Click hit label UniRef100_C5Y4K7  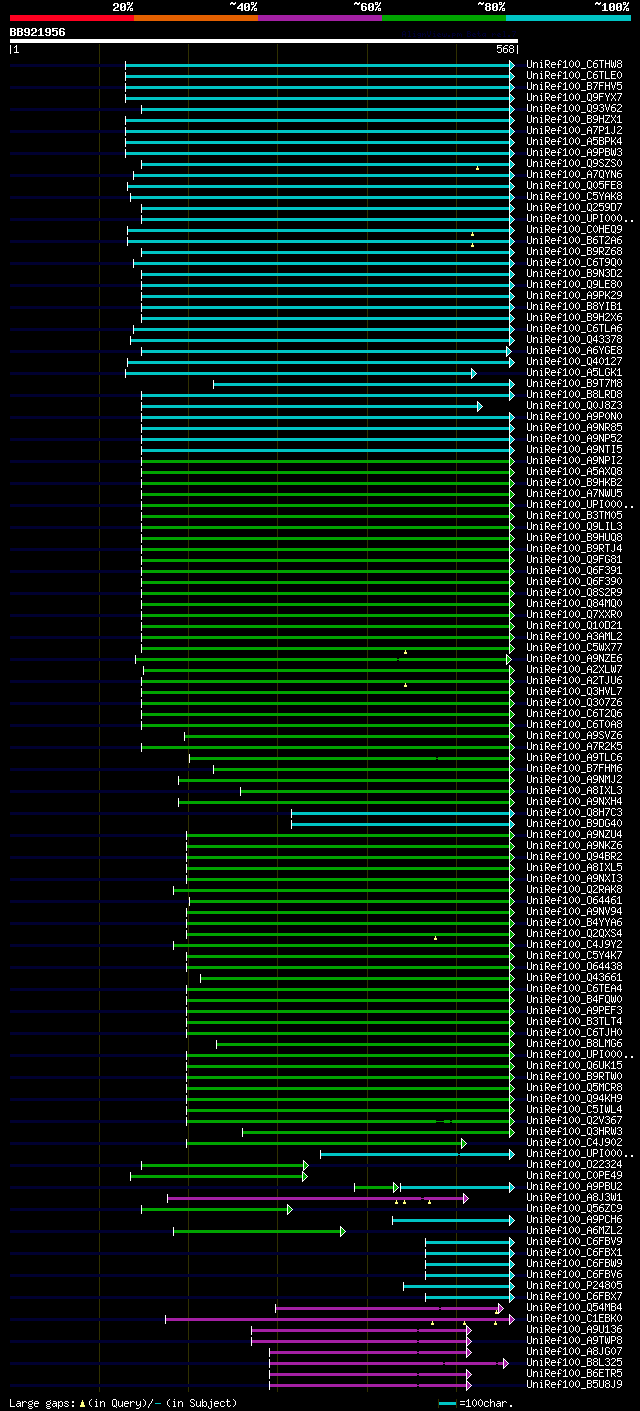pyautogui.click(x=574, y=955)
